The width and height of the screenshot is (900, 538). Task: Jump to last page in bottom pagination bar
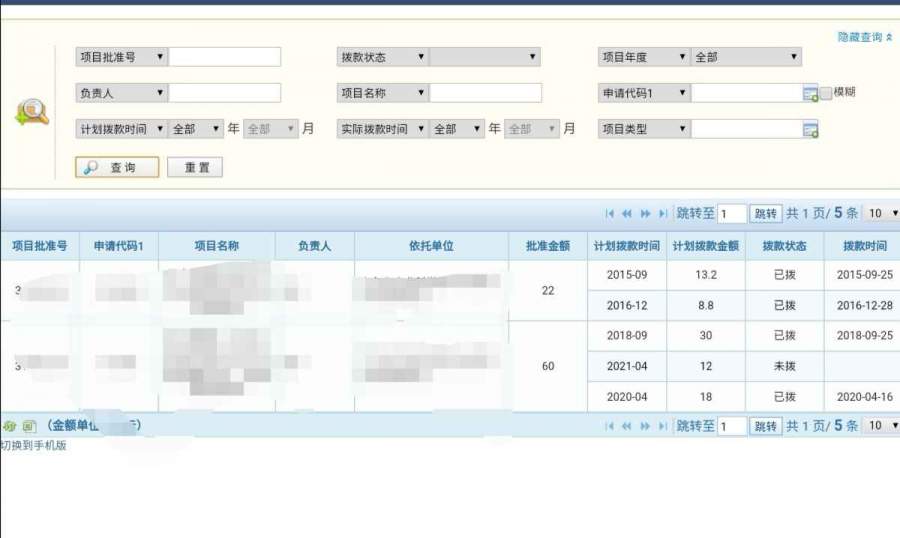663,426
